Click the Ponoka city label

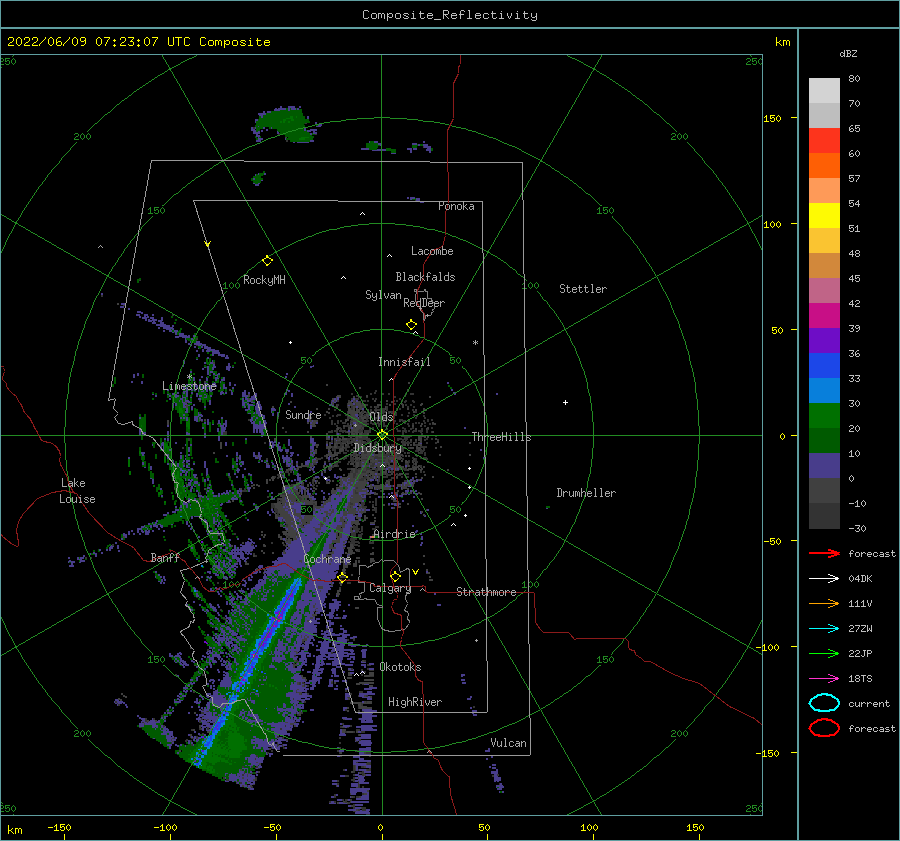point(456,206)
